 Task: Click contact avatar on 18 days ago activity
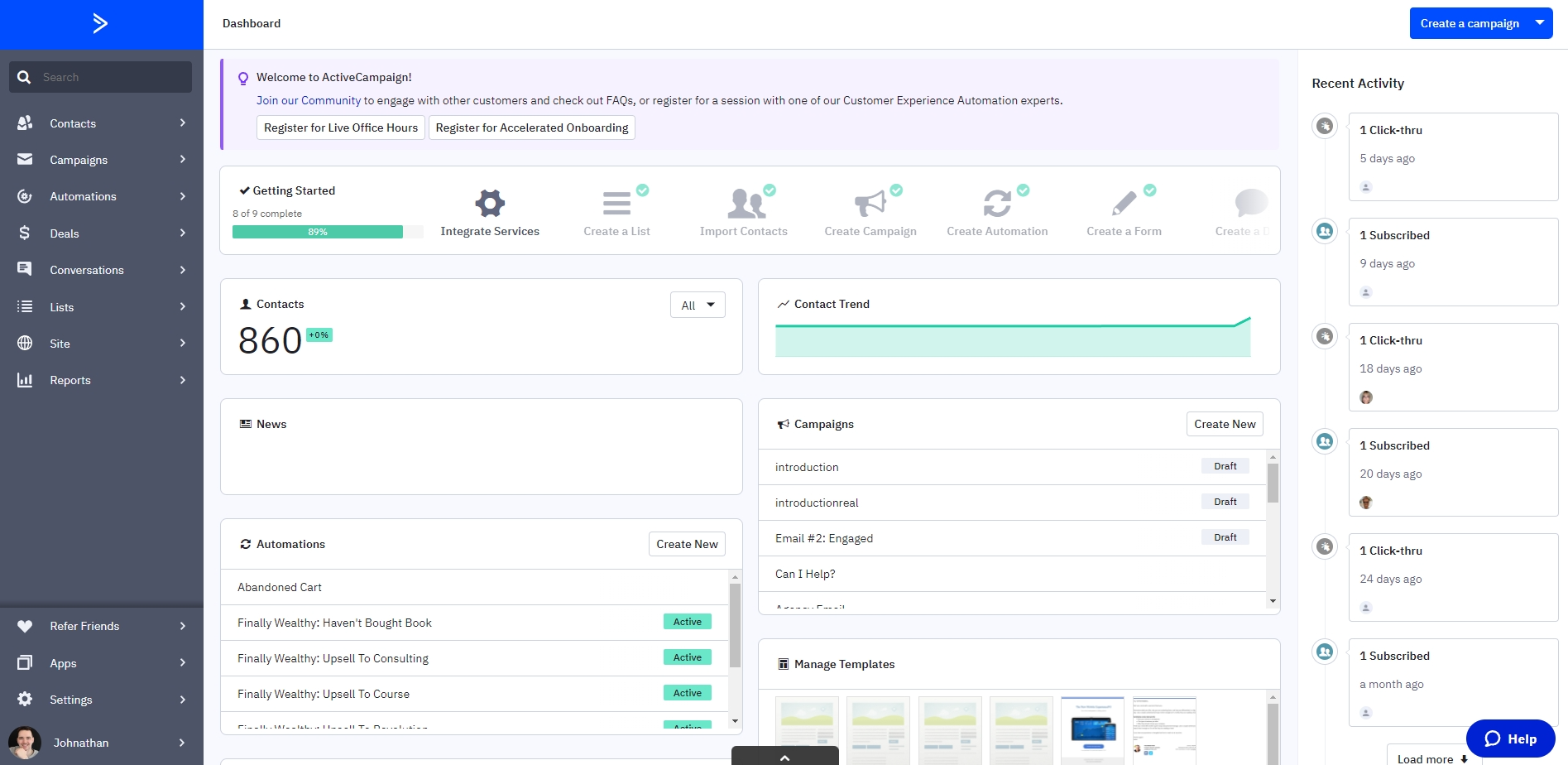[1366, 397]
